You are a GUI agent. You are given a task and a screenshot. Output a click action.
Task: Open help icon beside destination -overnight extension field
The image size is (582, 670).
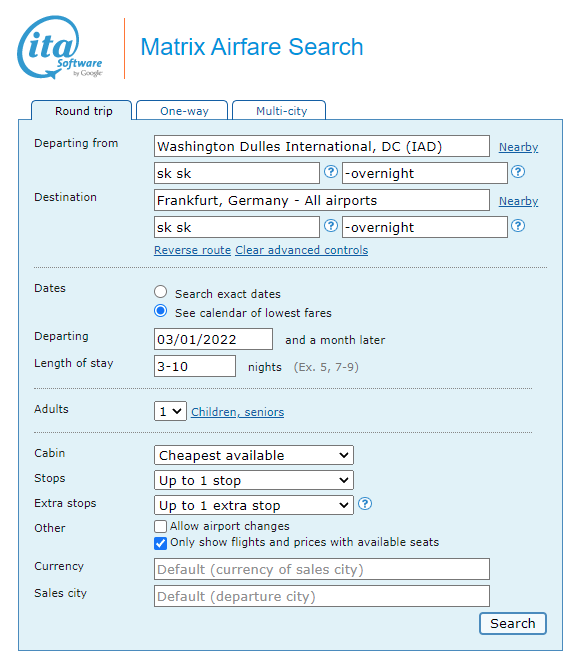coord(518,226)
